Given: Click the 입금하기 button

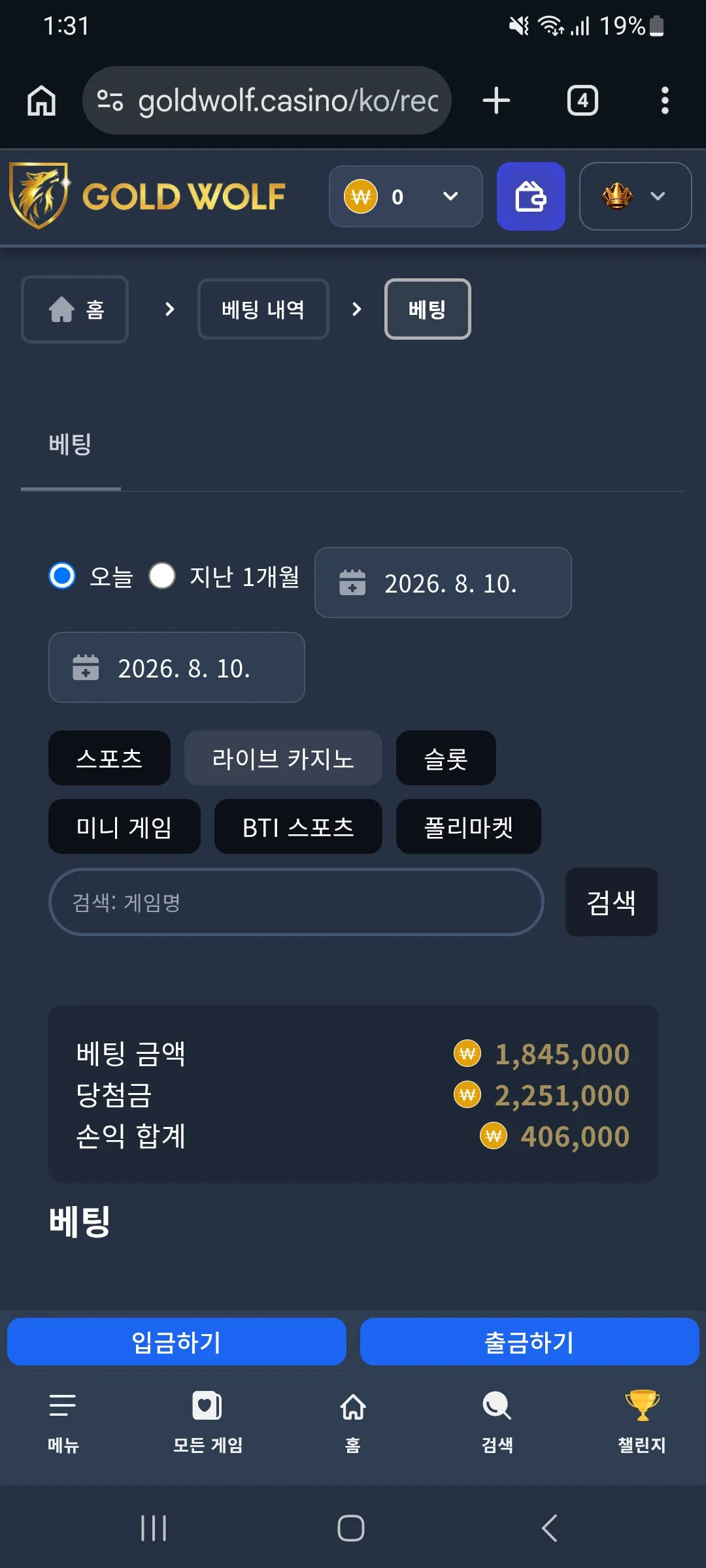Looking at the screenshot, I should (176, 1341).
